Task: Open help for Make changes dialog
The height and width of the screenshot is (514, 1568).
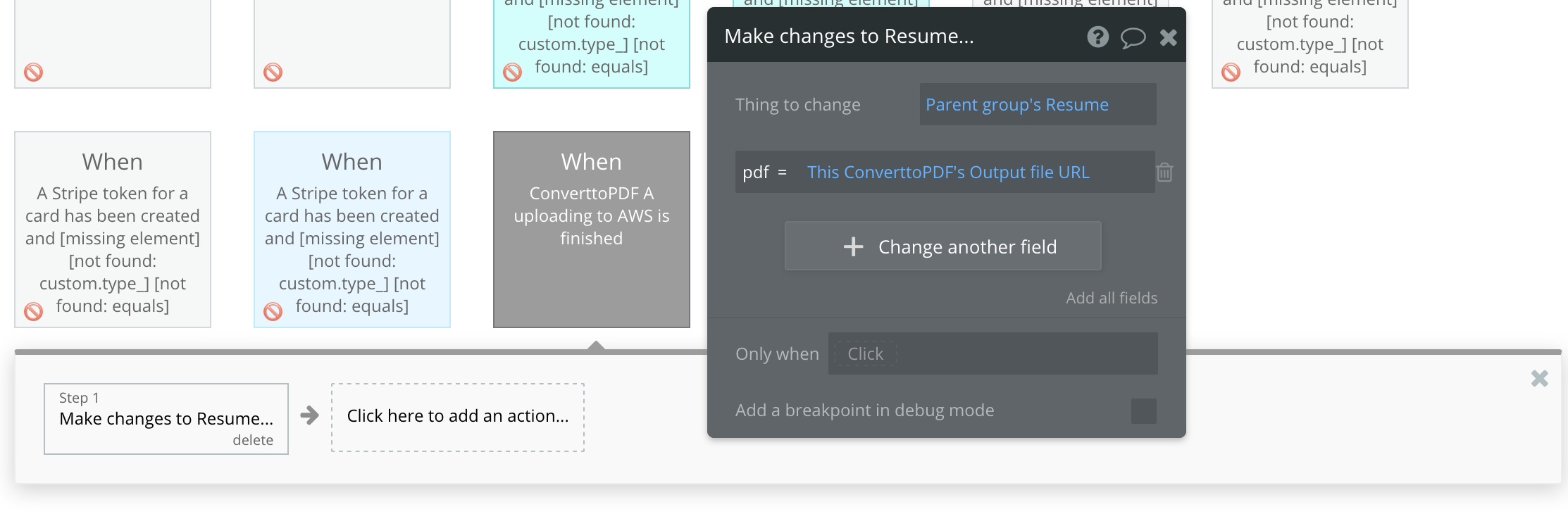Action: [1097, 37]
